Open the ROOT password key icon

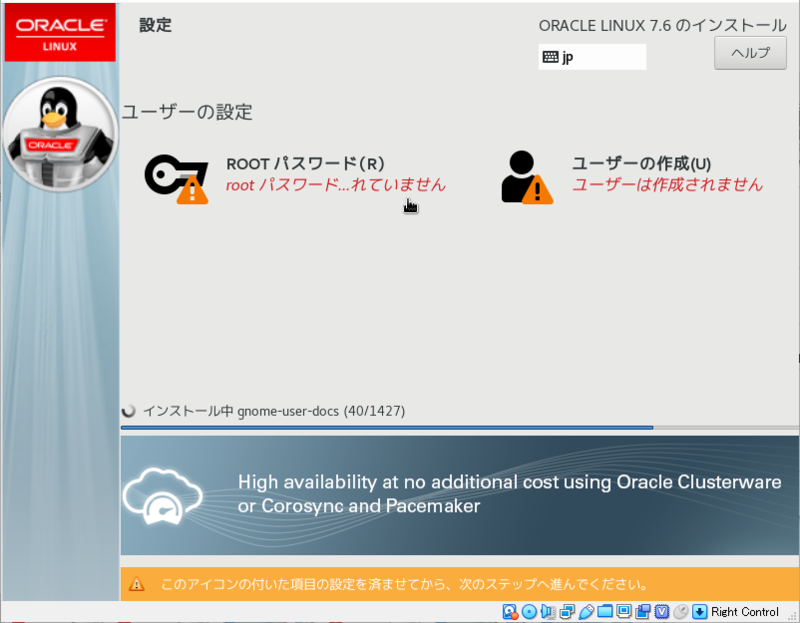(177, 179)
